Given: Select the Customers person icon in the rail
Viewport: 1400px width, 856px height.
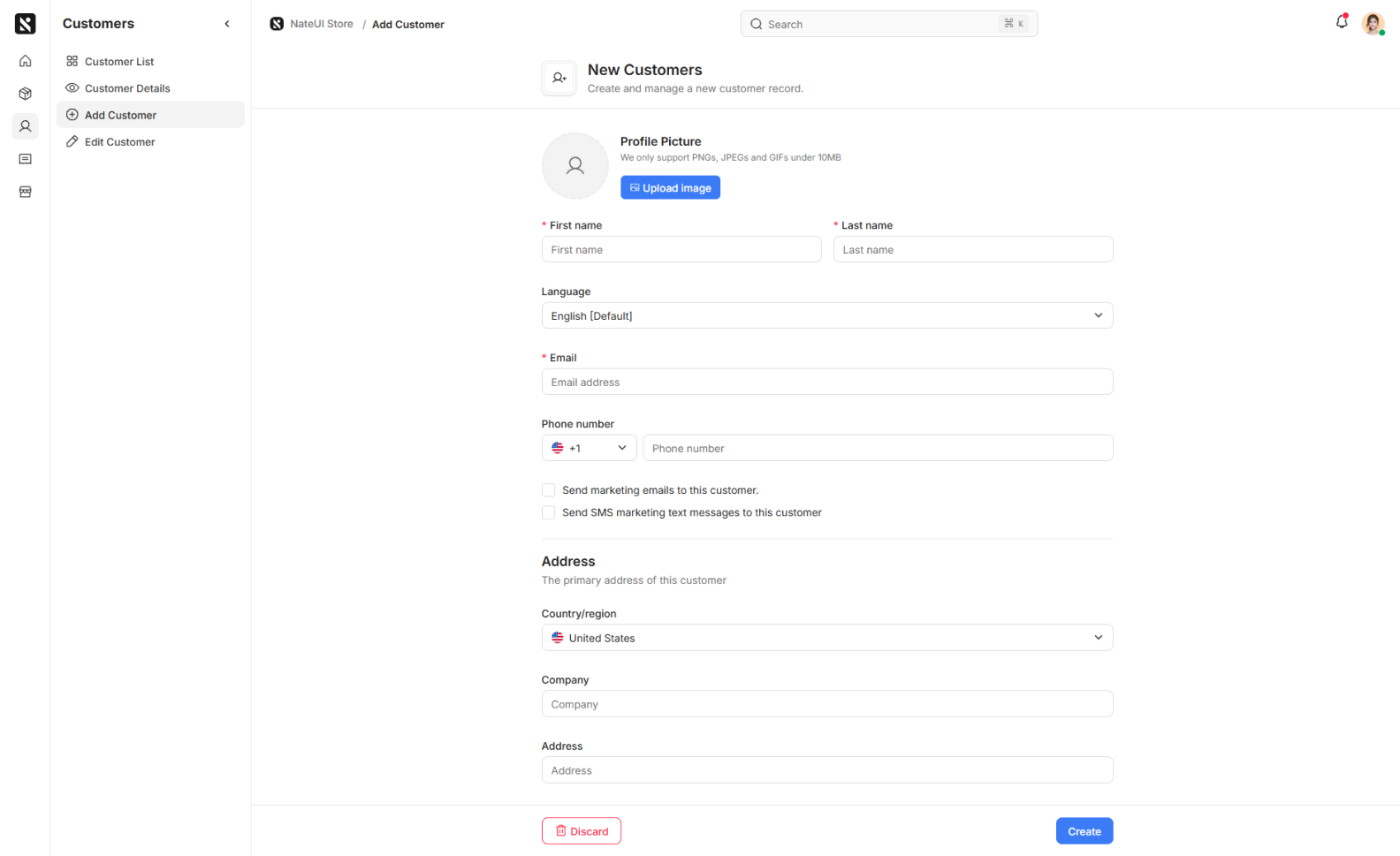Looking at the screenshot, I should pos(25,126).
